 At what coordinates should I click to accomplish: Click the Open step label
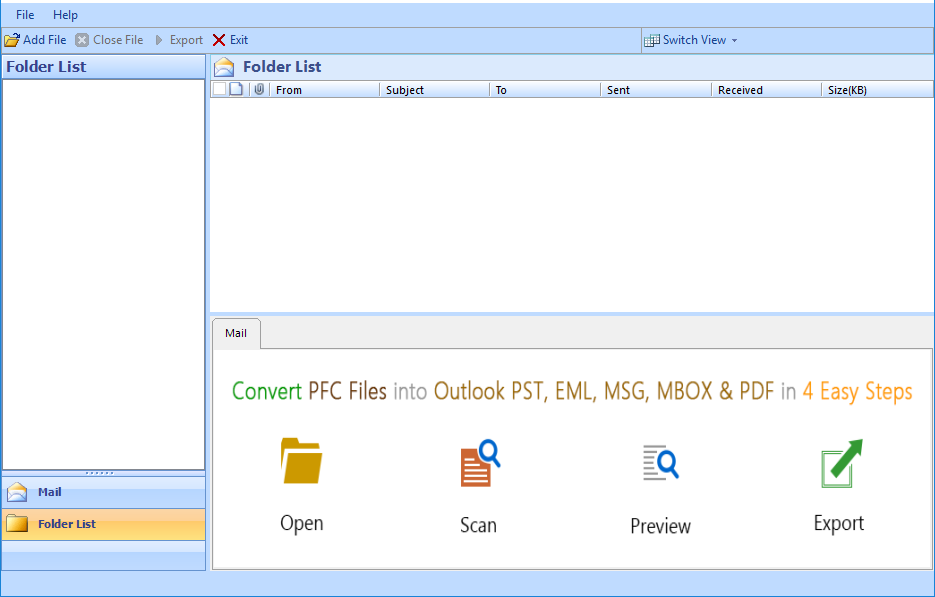pos(302,524)
